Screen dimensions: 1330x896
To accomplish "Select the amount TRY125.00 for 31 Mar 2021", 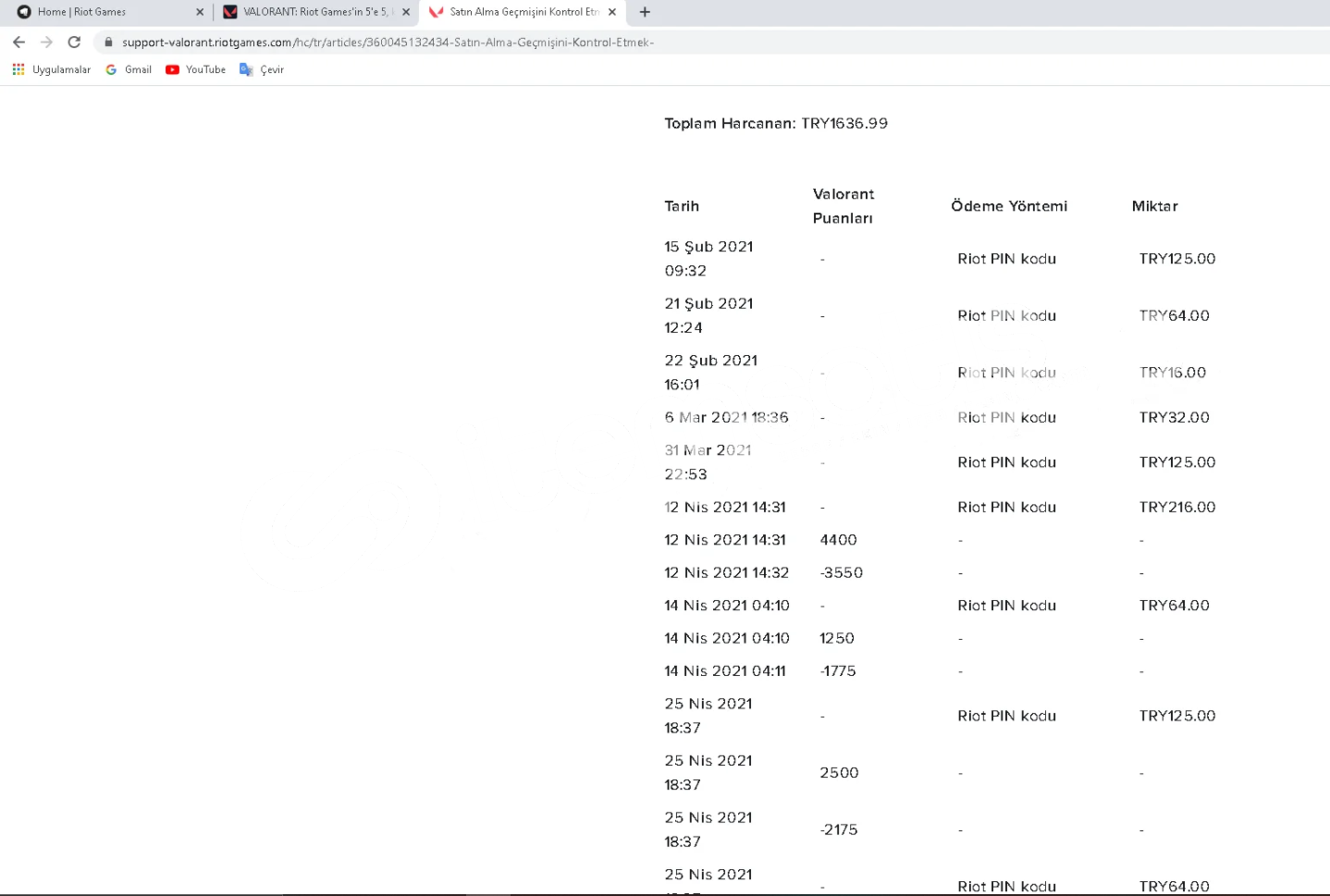I will pos(1177,462).
